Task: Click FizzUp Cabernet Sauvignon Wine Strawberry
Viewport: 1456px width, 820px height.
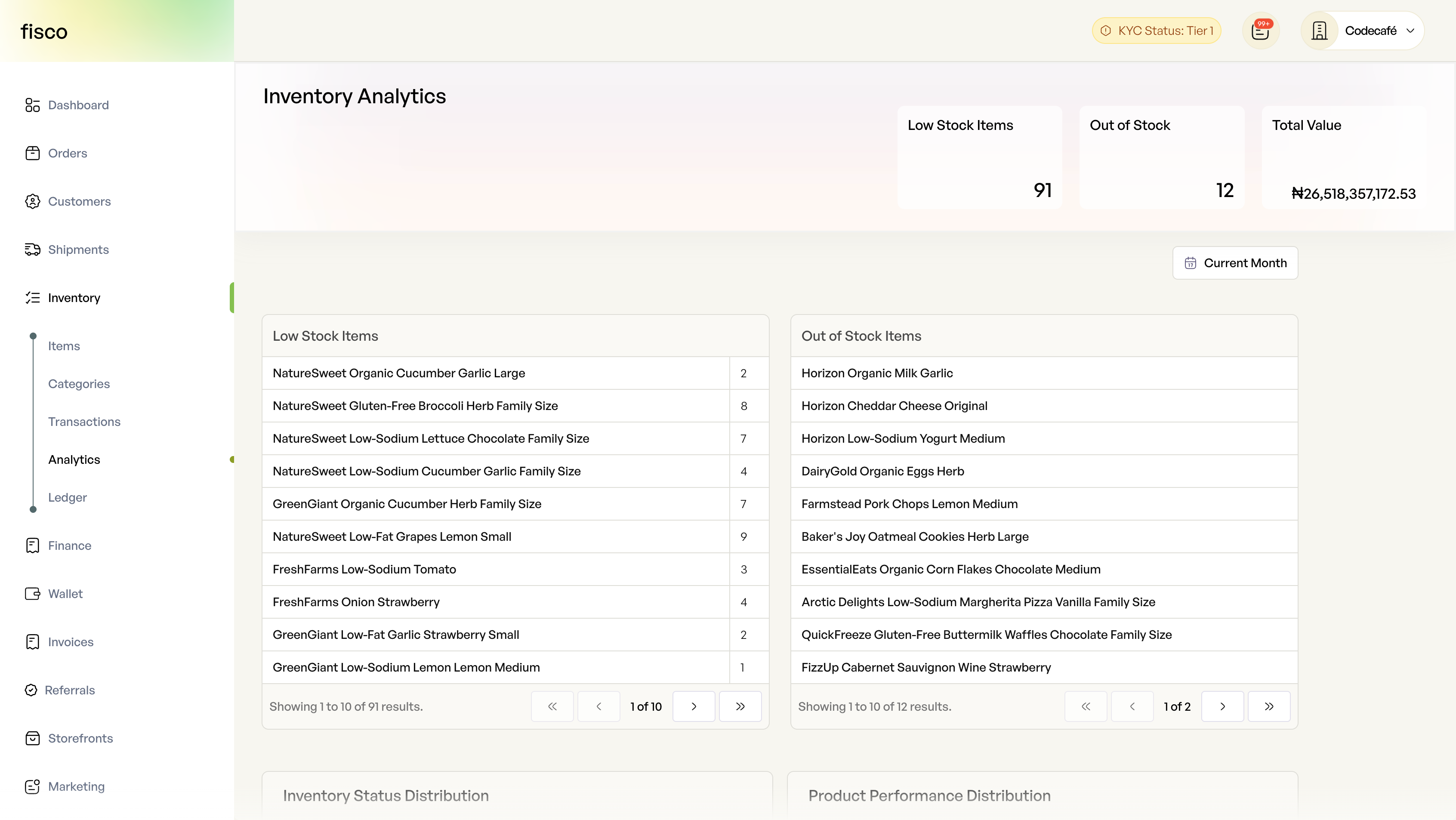Action: (1044, 667)
